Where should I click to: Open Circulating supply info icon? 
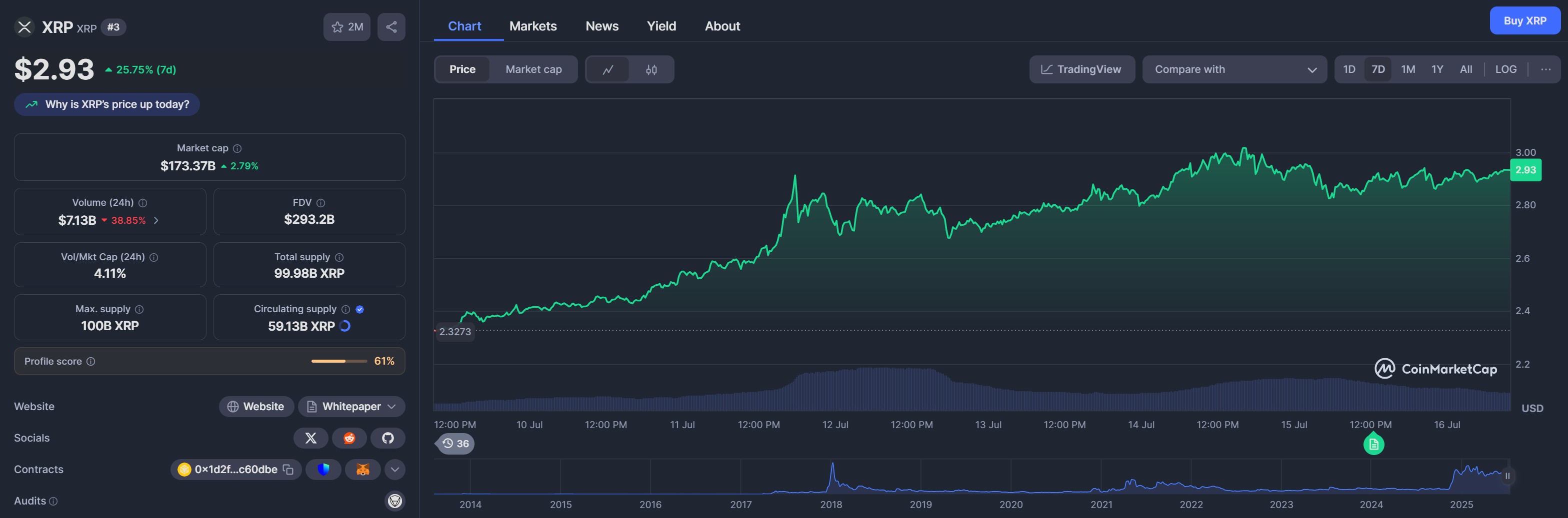[x=345, y=310]
